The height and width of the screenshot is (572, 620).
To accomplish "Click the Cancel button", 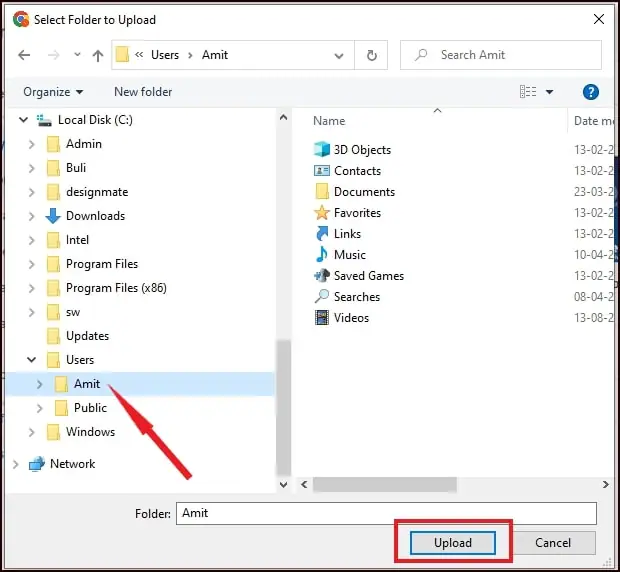I will tap(553, 543).
